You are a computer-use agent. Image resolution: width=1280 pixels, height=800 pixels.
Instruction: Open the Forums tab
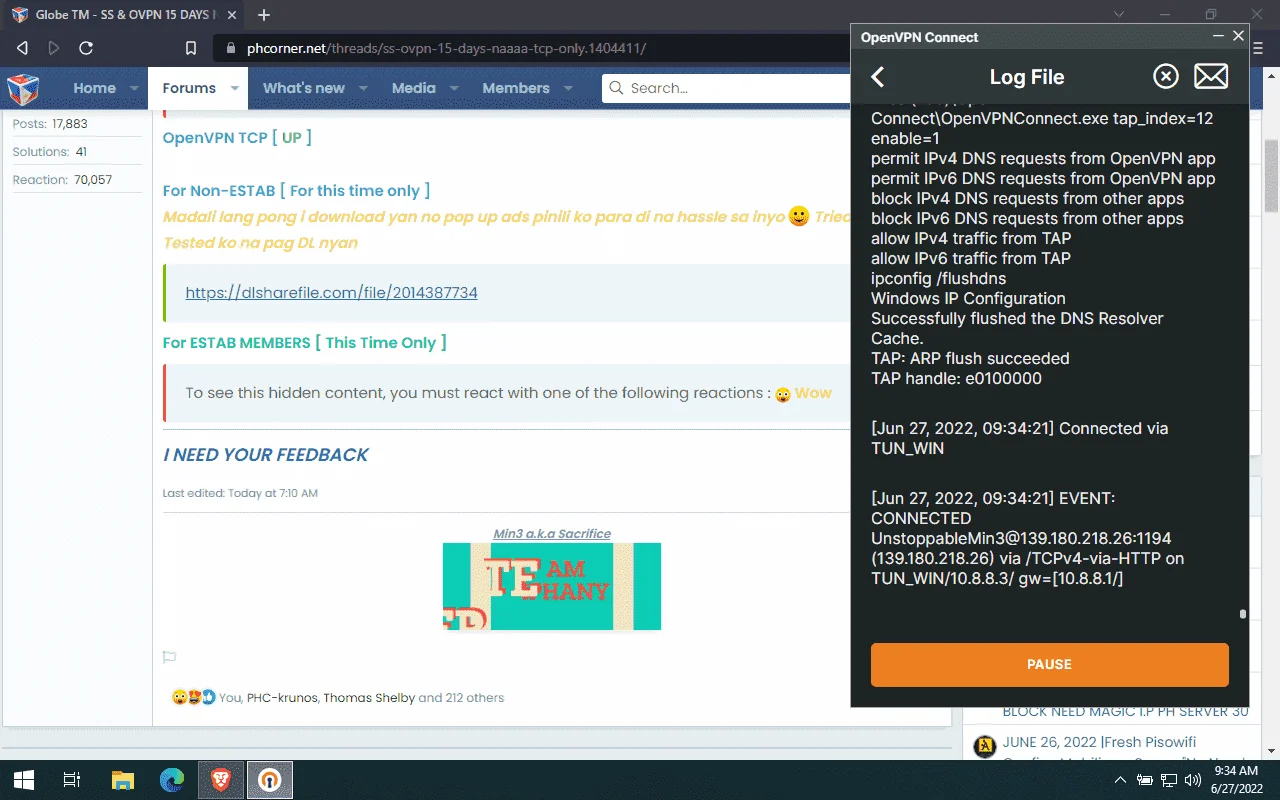[x=189, y=88]
